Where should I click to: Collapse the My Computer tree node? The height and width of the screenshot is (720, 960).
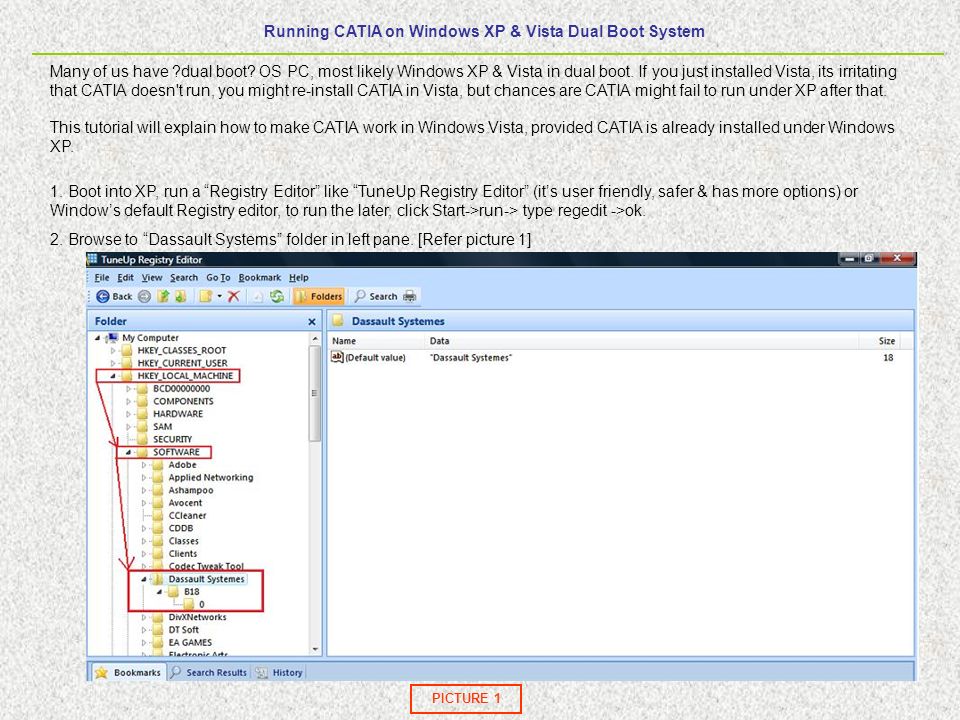pos(97,338)
